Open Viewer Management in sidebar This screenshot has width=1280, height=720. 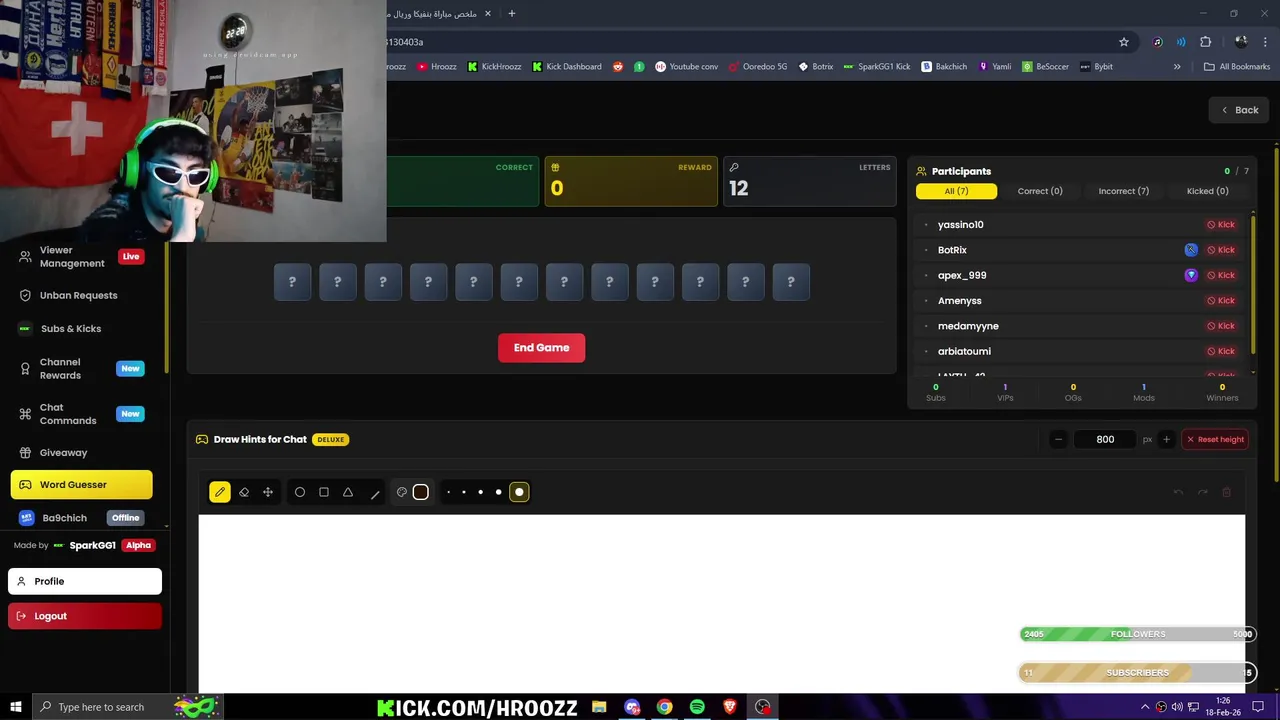point(80,257)
